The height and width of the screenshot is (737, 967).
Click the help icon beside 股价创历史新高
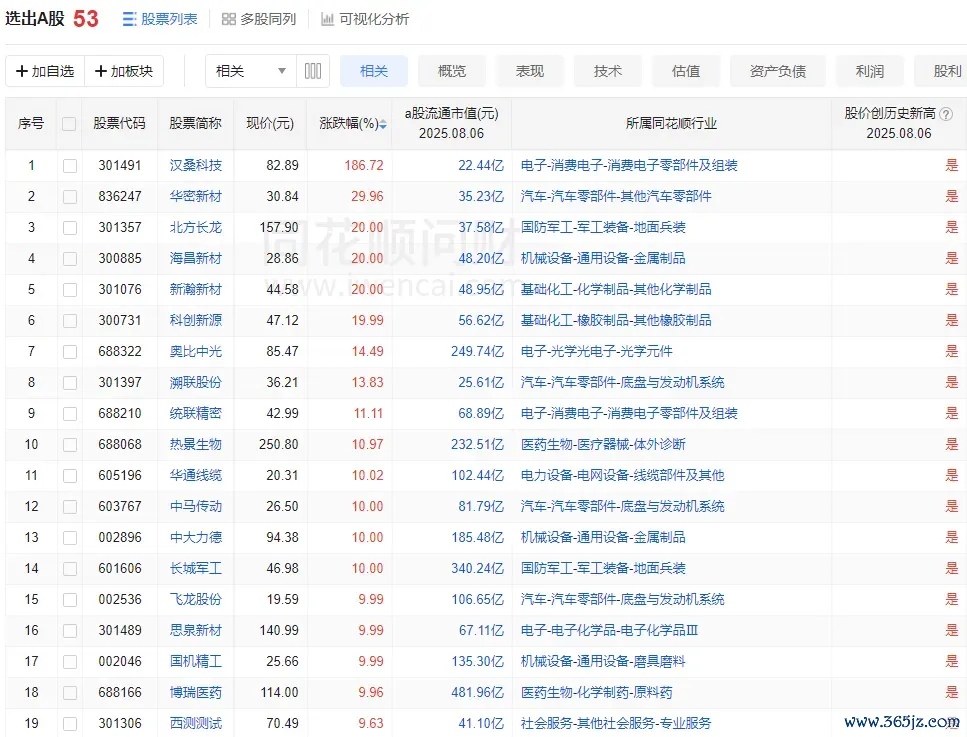pyautogui.click(x=945, y=113)
